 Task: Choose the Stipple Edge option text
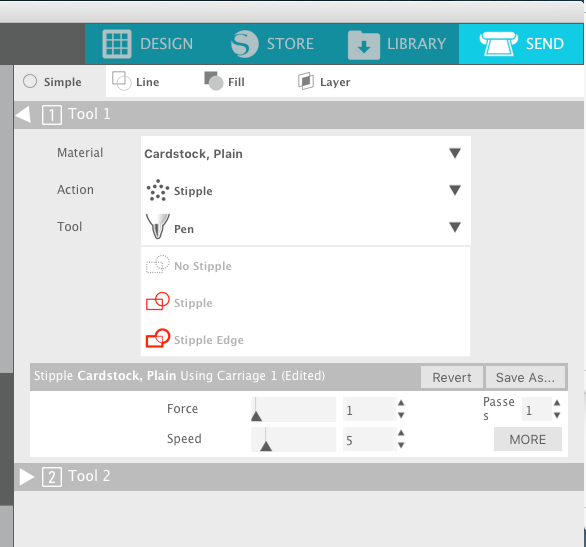(209, 340)
